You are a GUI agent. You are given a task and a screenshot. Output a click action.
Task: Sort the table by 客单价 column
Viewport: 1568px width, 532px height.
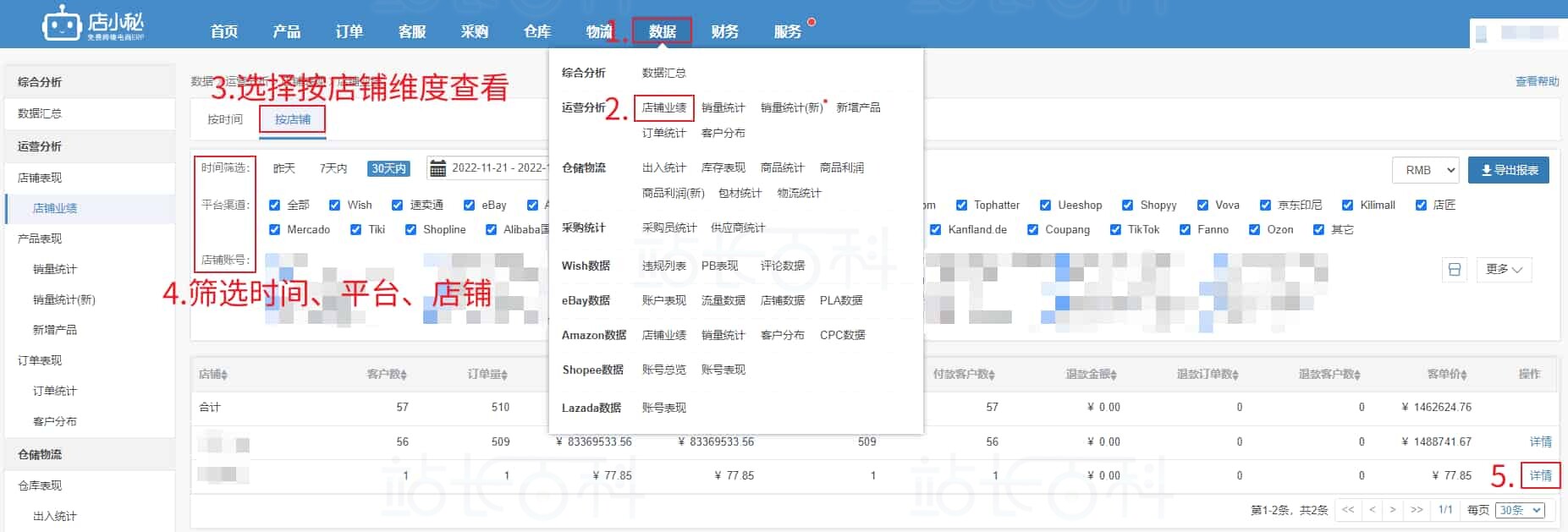click(x=1447, y=374)
